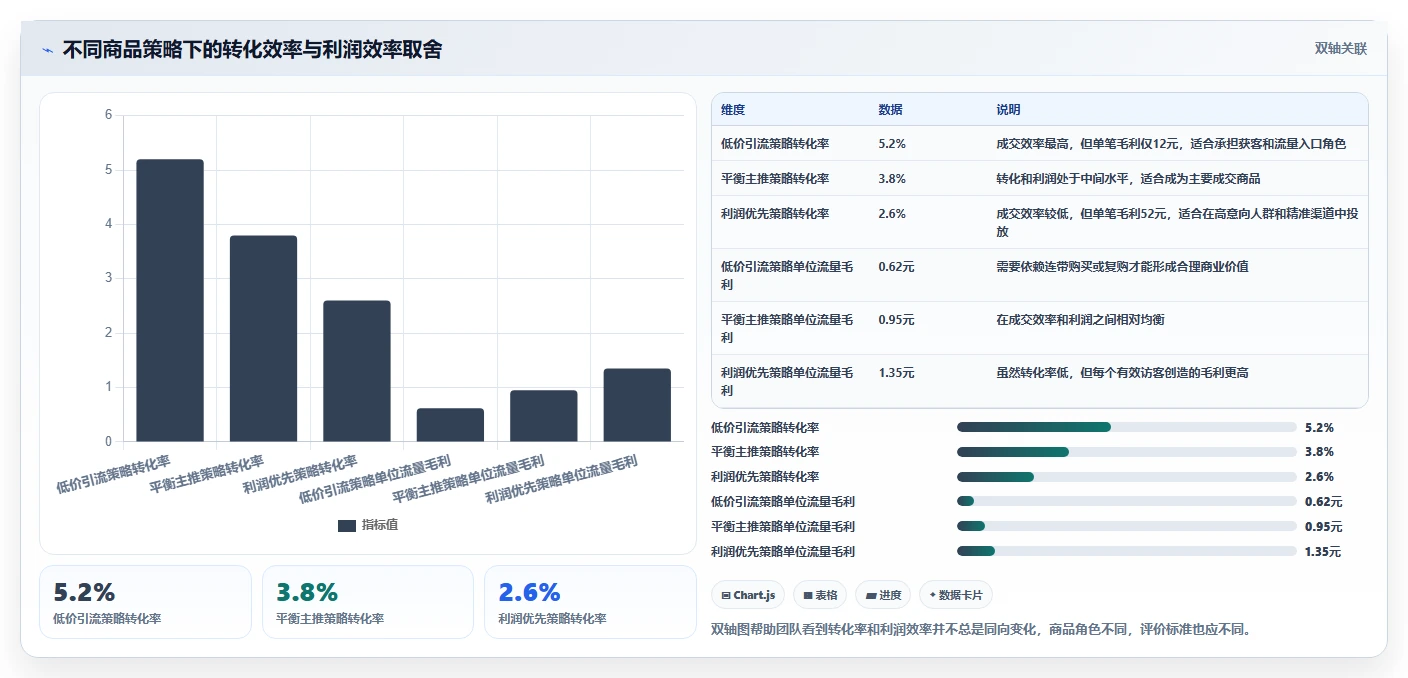This screenshot has height=678, width=1408.
Task: Select table value 0.95元
Action: click(896, 320)
